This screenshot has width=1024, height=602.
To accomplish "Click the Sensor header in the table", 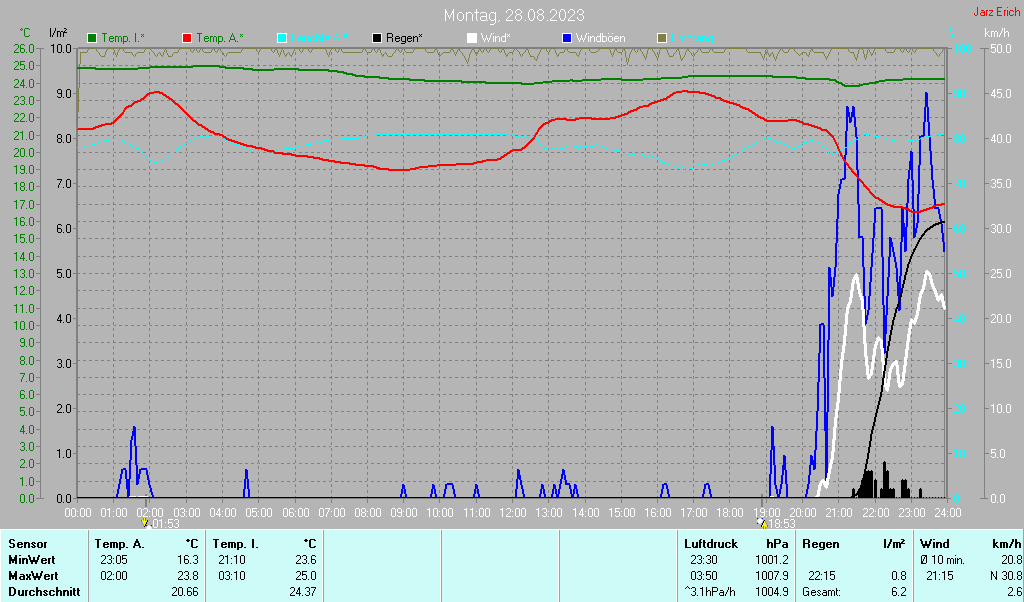I will (x=27, y=543).
